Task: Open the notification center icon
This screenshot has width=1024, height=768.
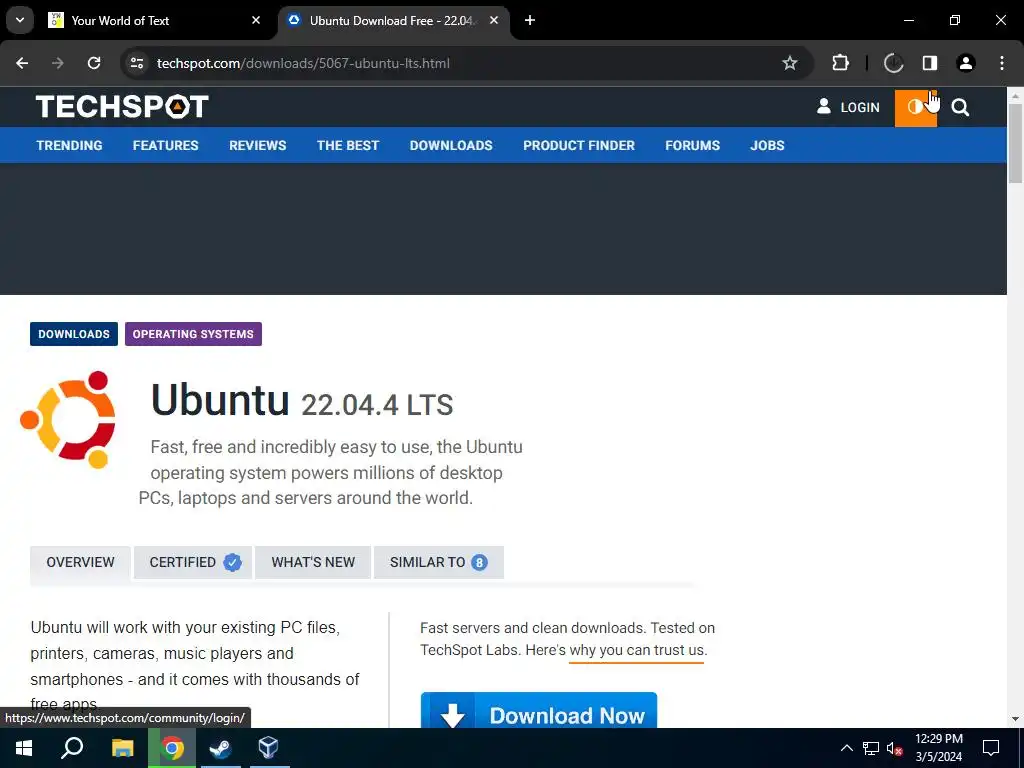Action: pyautogui.click(x=991, y=748)
